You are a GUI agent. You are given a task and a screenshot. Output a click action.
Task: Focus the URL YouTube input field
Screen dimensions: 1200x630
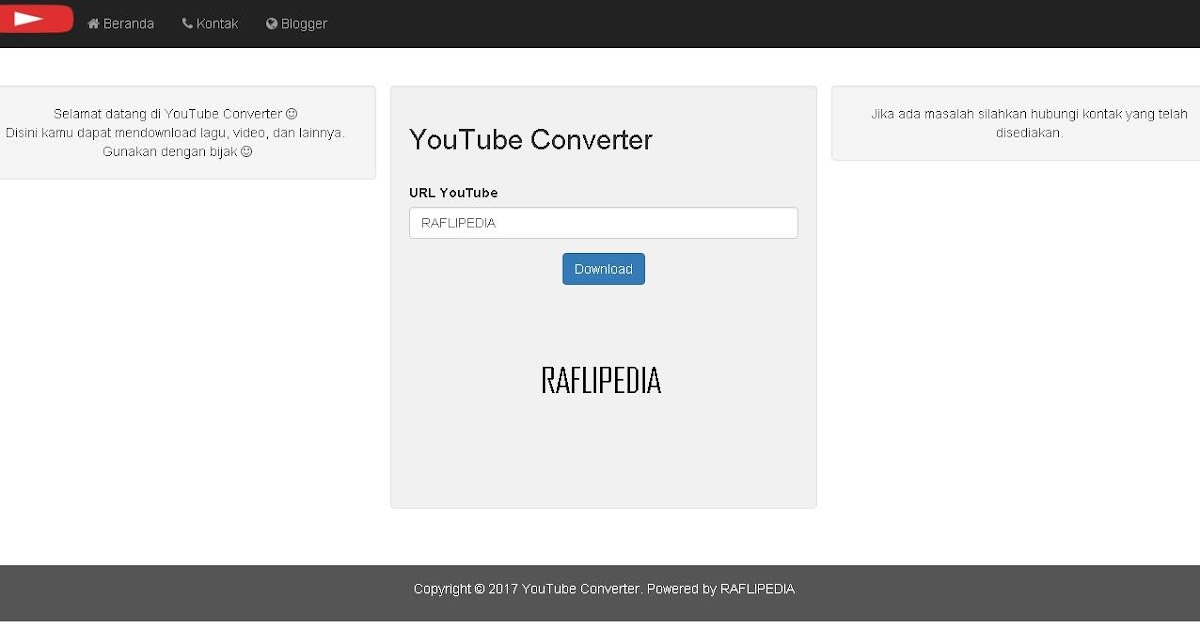pos(603,223)
